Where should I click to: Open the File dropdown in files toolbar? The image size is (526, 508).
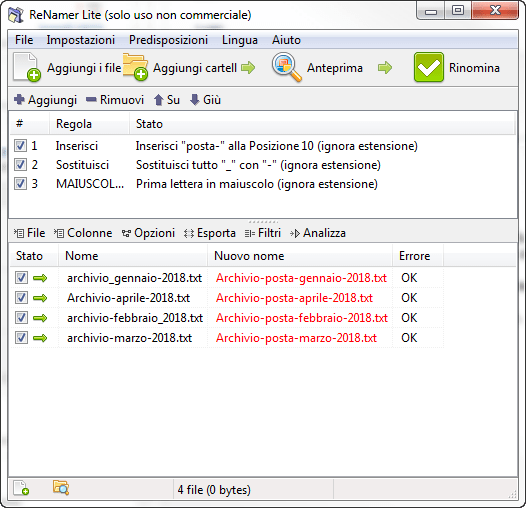pyautogui.click(x=30, y=233)
